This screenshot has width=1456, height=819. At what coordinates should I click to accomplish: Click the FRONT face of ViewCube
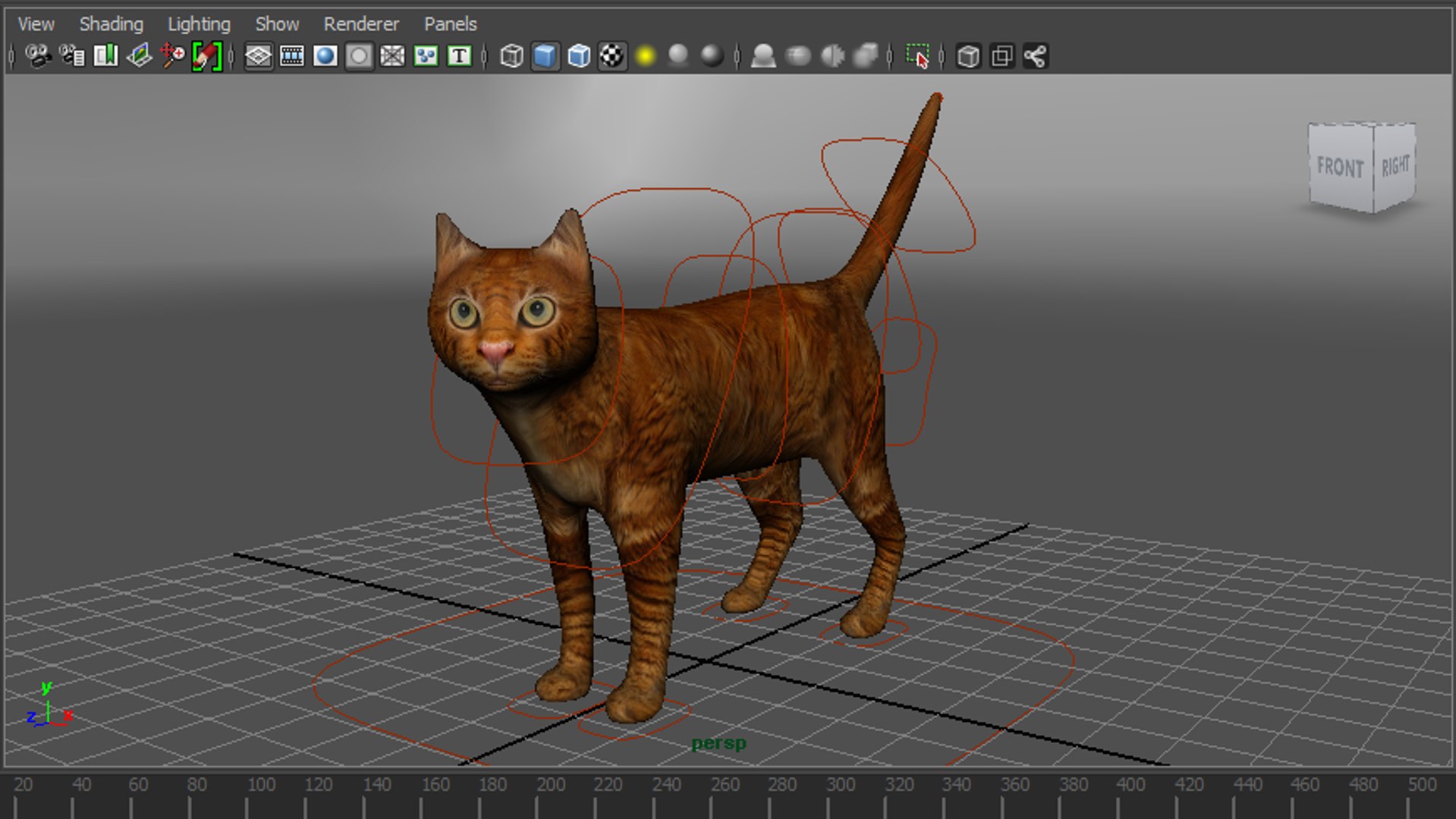click(1341, 168)
